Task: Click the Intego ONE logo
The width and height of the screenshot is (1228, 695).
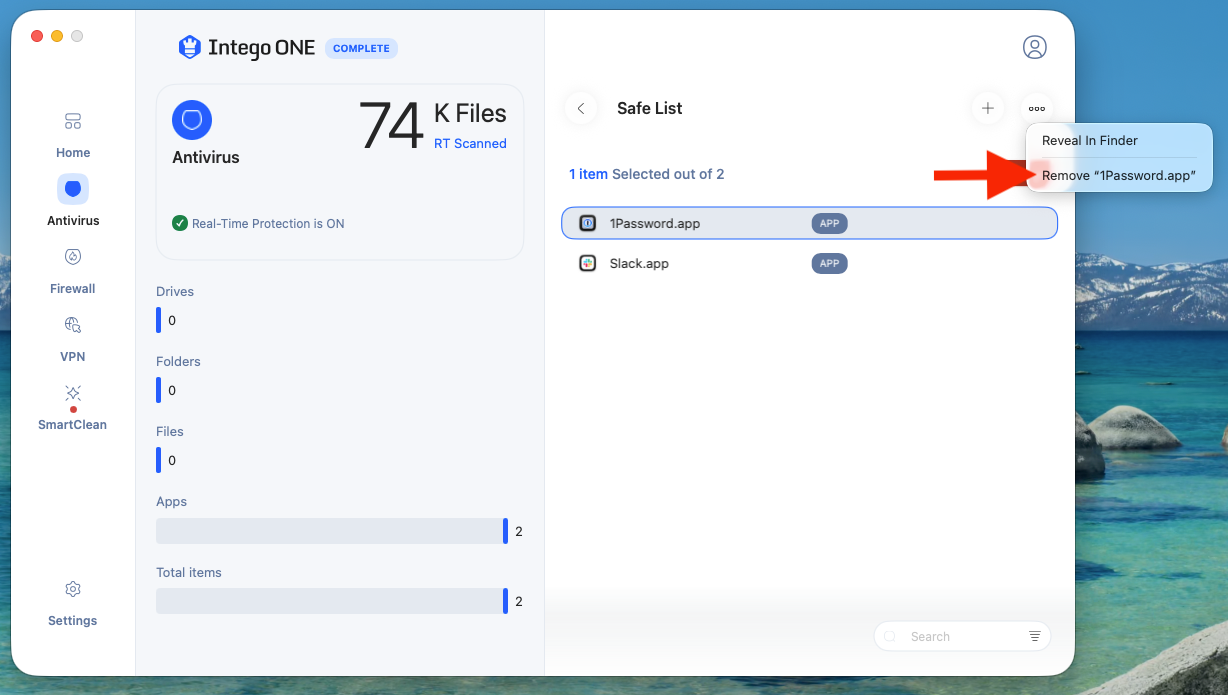Action: pyautogui.click(x=246, y=47)
